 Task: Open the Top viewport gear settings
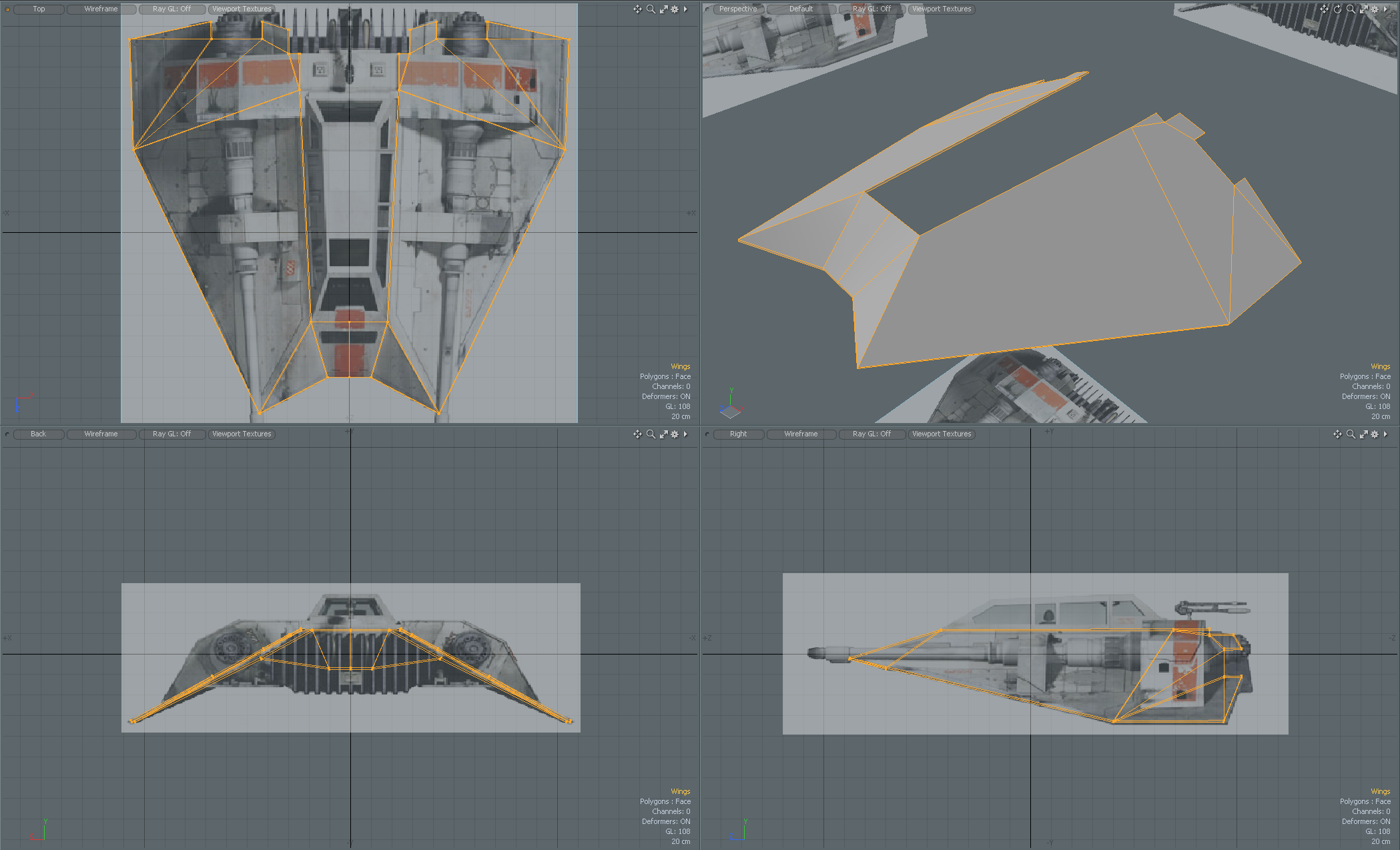click(x=675, y=9)
